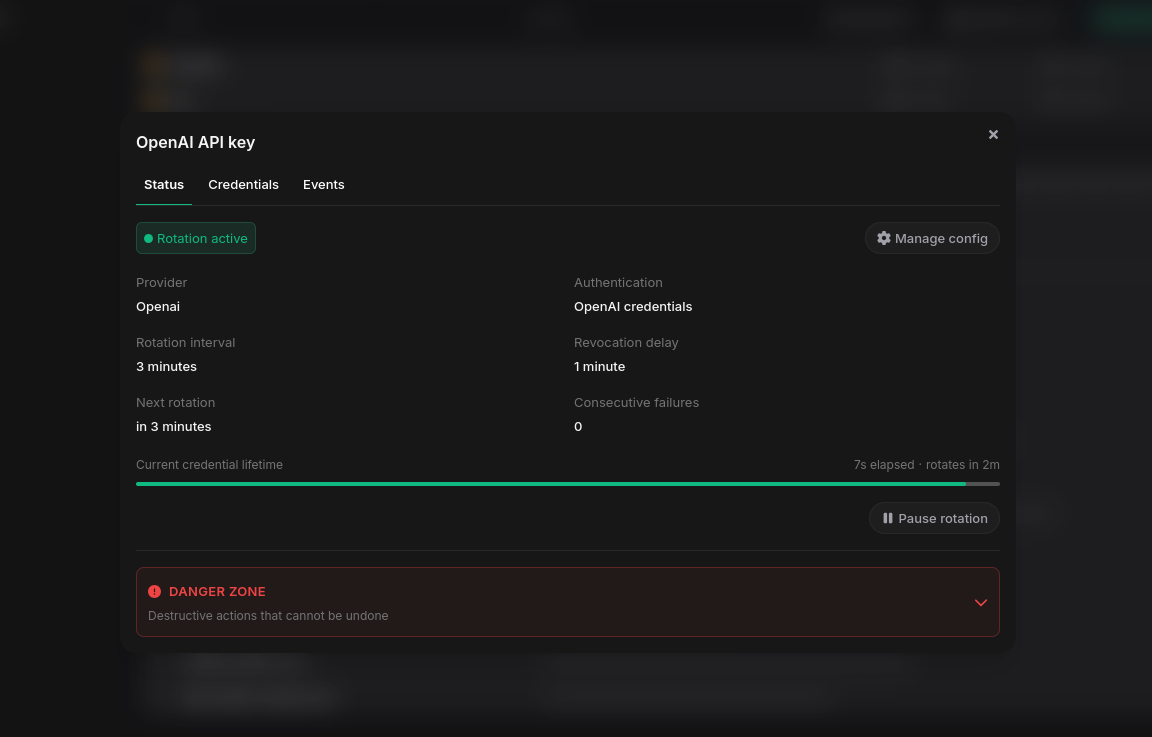
Task: Click 'Destructive actions that cannot be undone' text
Action: click(268, 616)
